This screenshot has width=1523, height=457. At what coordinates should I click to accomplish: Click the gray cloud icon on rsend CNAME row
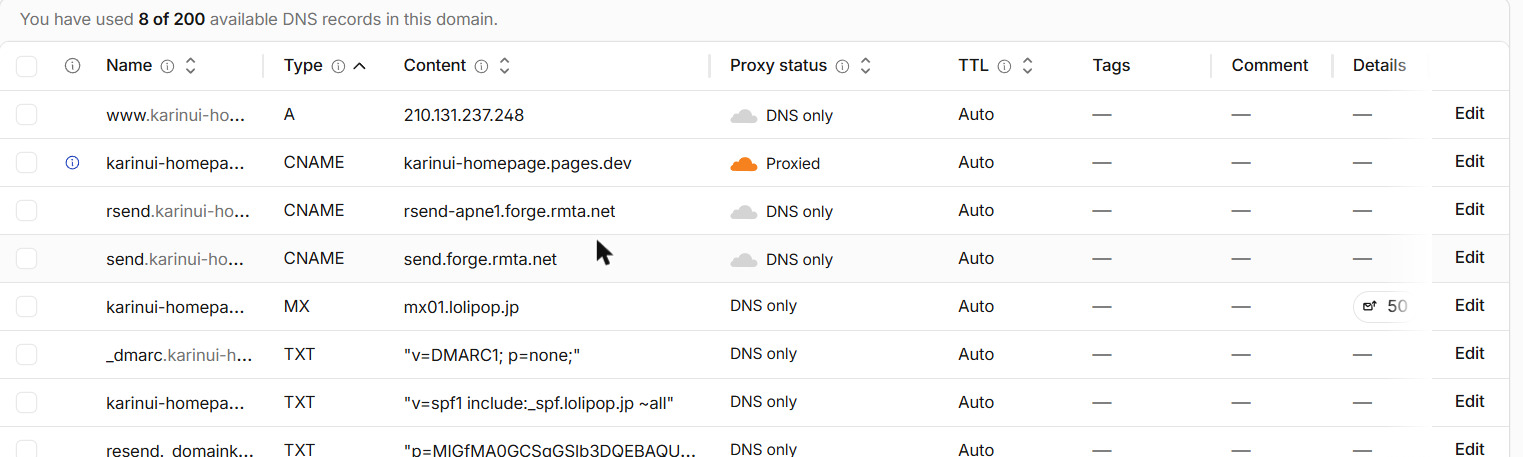point(743,212)
